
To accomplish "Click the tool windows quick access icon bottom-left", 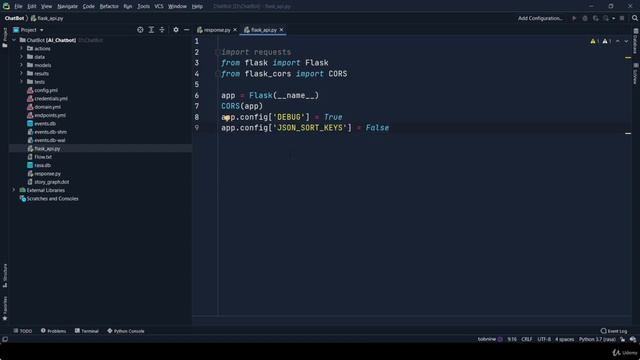I will tap(5, 339).
